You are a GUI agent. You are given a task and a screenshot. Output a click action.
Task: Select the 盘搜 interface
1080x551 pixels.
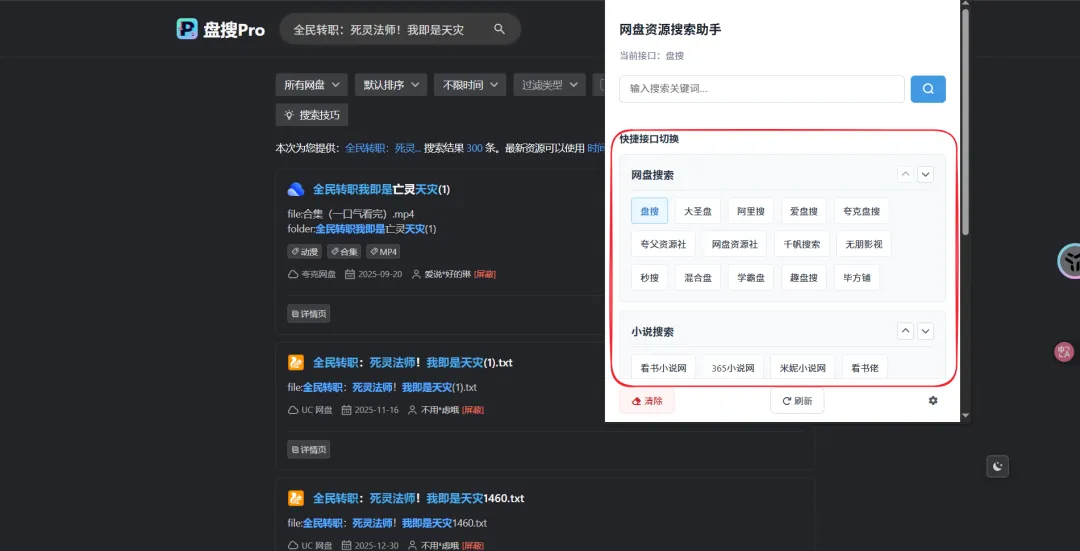pos(650,211)
